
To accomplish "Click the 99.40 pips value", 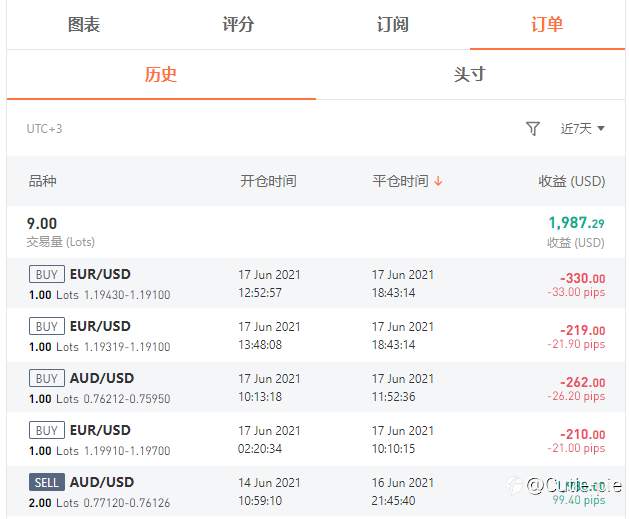I will 579,500.
